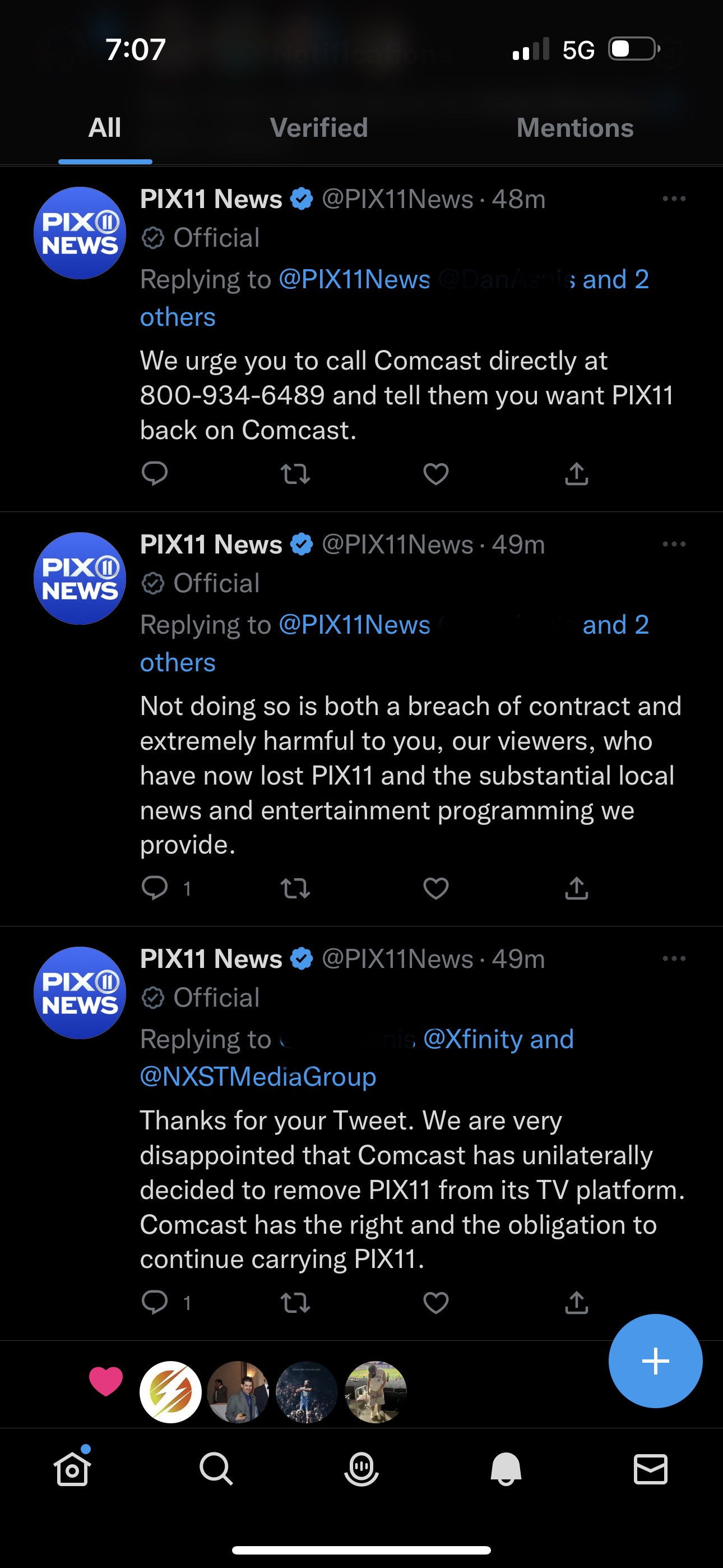Viewport: 723px width, 1568px height.
Task: Open more options on 'Thanks for your Tweet' post
Action: [x=674, y=959]
